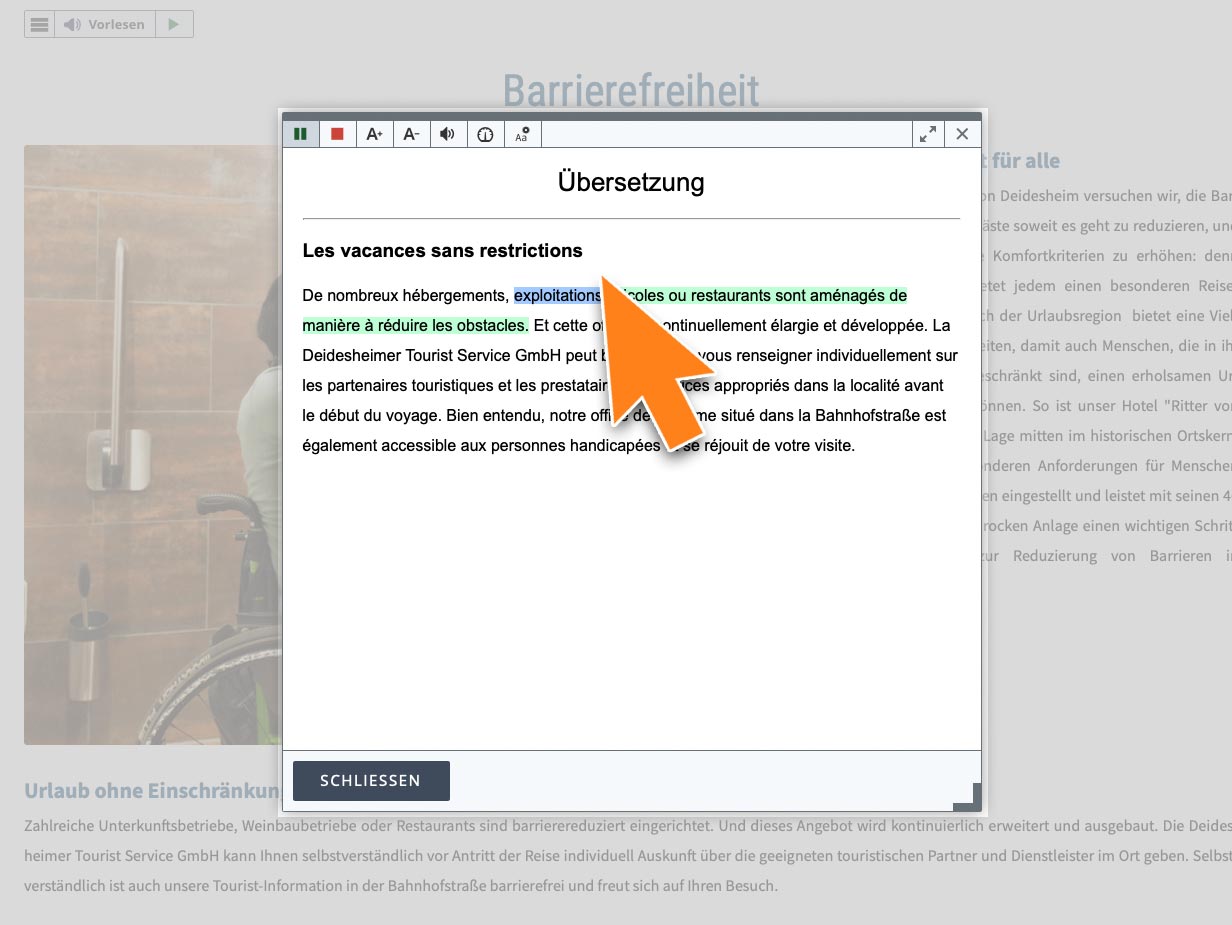Viewport: 1232px width, 925px height.
Task: Open the volume control speaker icon
Action: pyautogui.click(x=448, y=134)
